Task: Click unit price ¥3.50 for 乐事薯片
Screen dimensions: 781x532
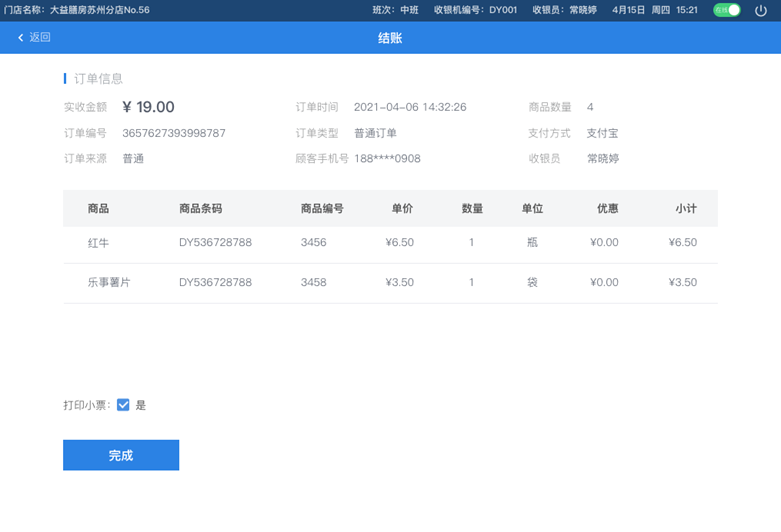Action: [x=399, y=282]
